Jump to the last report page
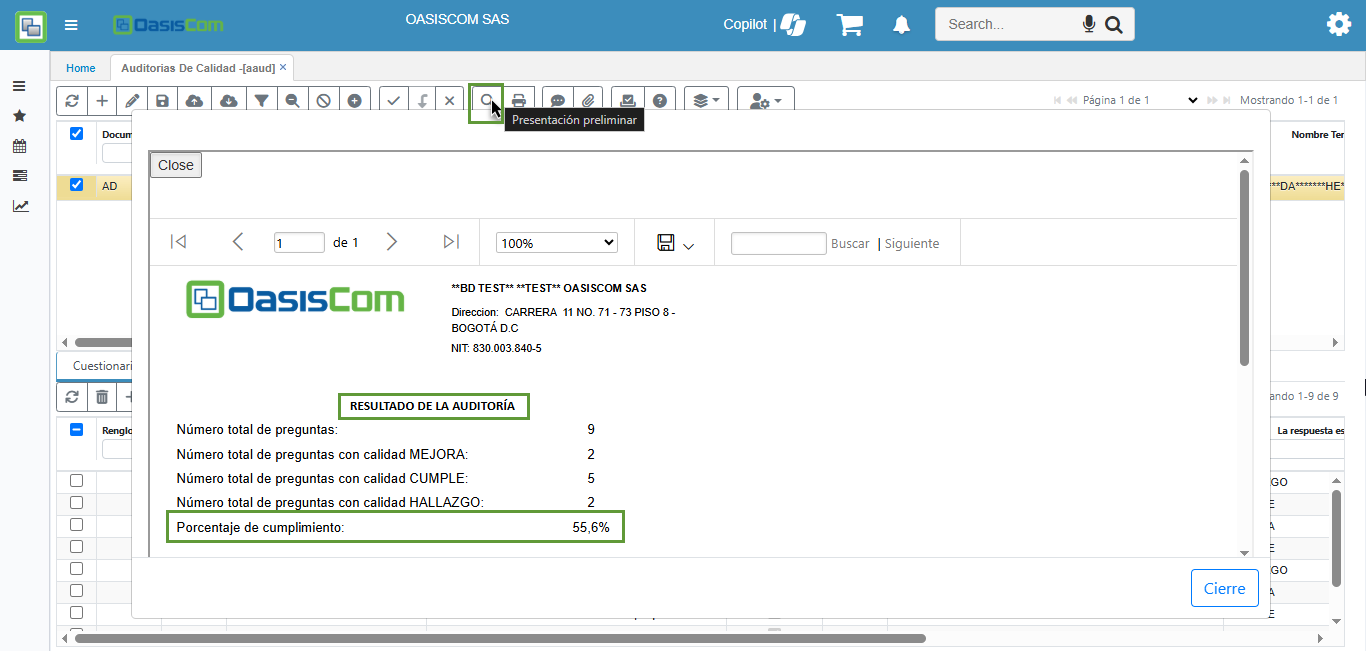This screenshot has height=651, width=1366. tap(451, 242)
